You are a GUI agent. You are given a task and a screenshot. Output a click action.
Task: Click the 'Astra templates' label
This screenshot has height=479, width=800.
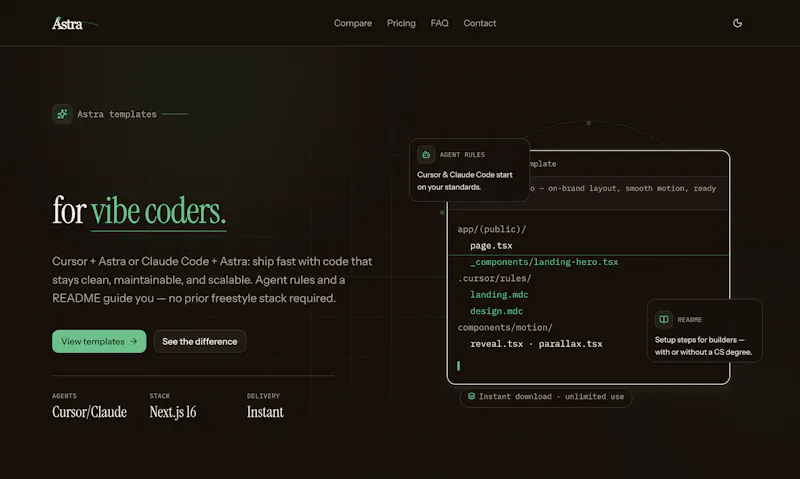click(117, 114)
